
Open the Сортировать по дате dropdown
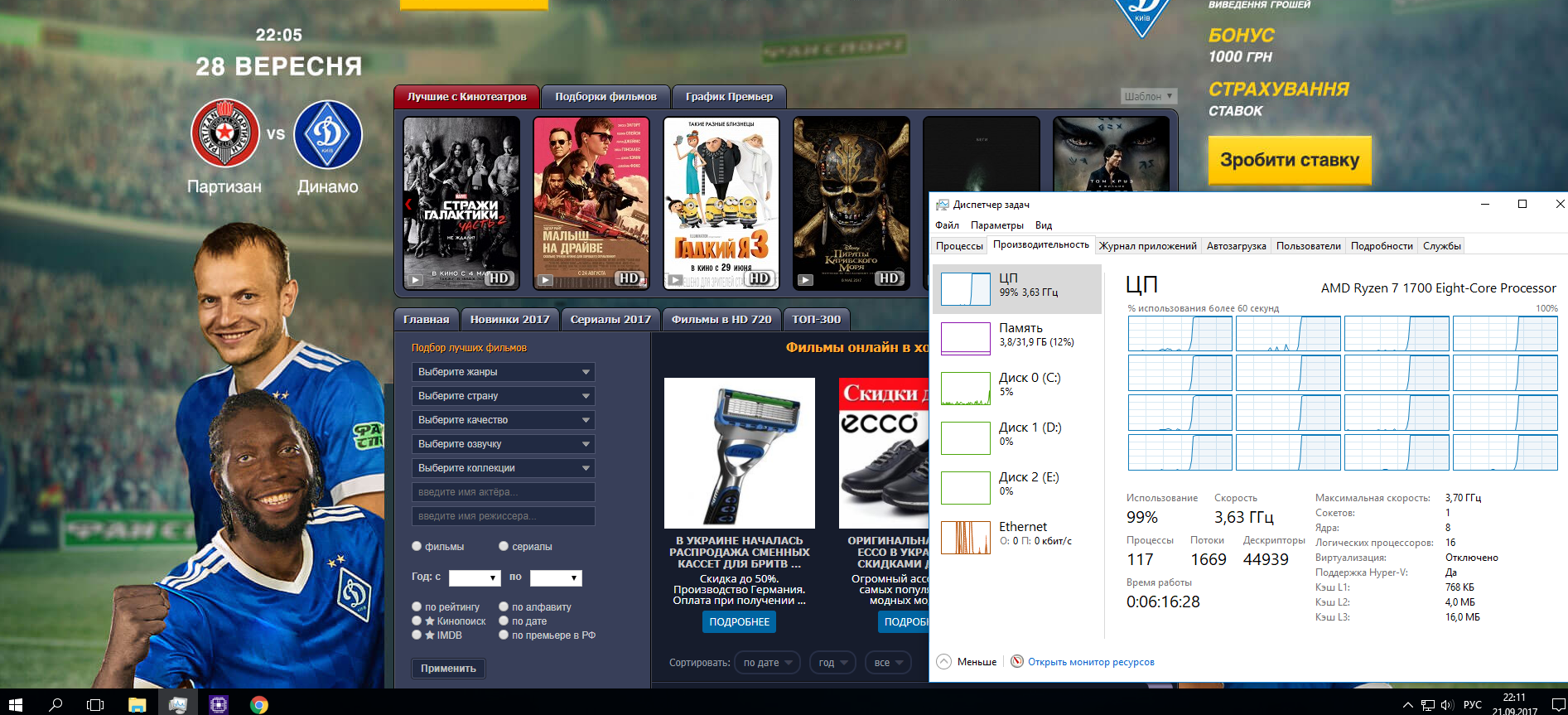point(767,663)
